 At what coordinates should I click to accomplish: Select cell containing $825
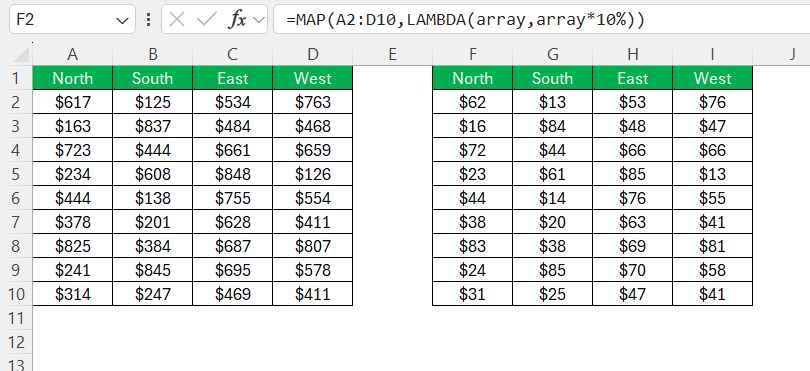point(73,246)
